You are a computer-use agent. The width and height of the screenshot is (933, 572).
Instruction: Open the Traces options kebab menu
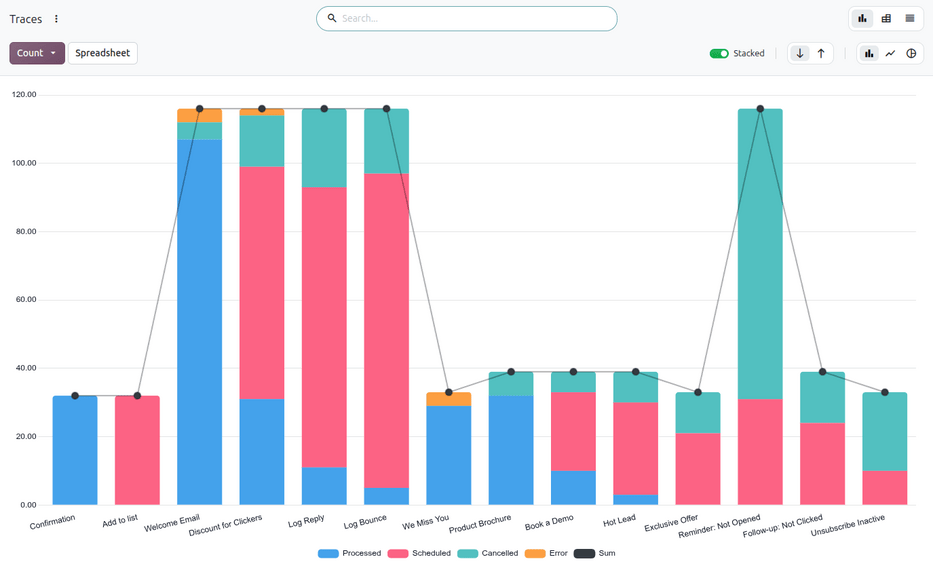(56, 19)
